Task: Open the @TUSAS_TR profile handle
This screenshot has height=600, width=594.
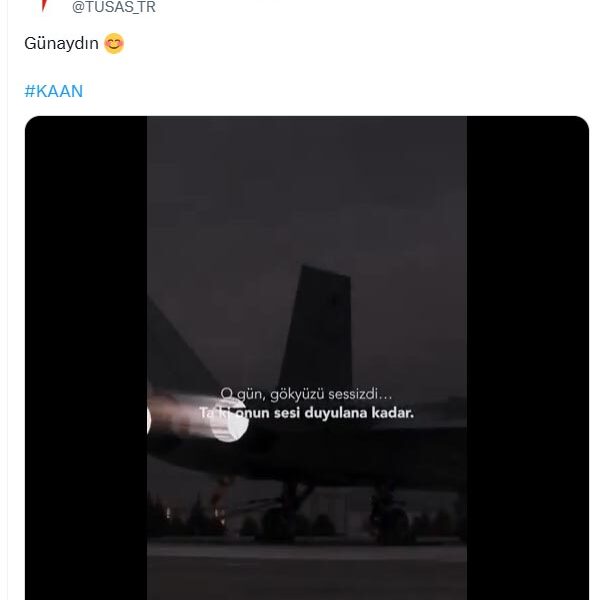Action: 114,7
